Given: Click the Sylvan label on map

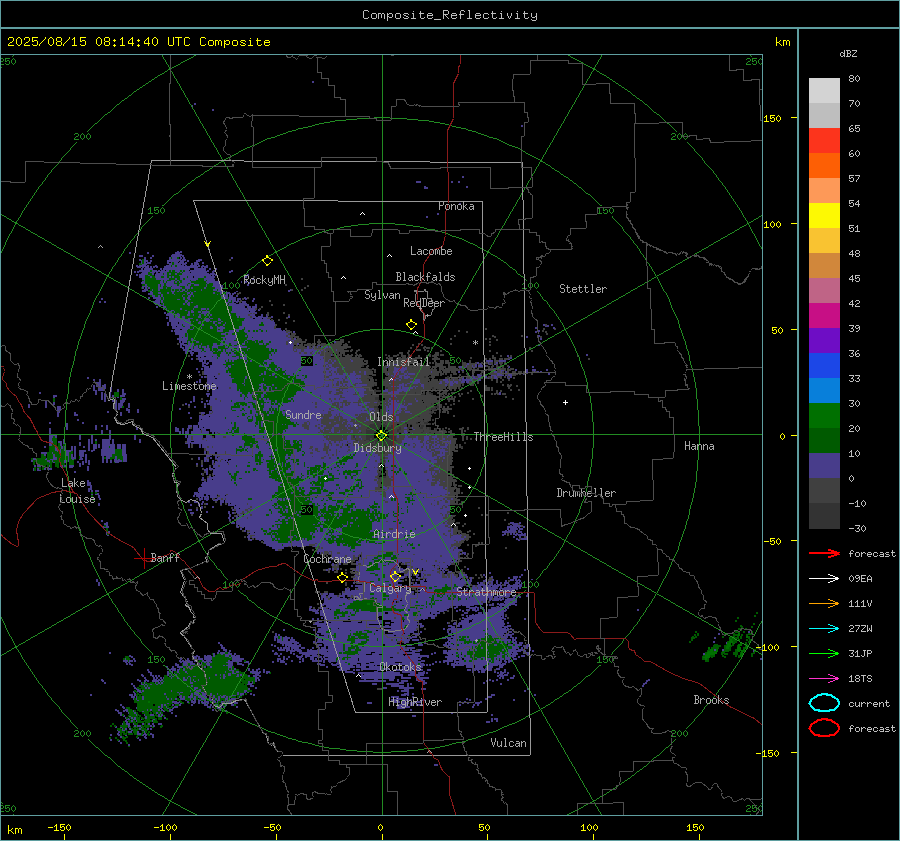Looking at the screenshot, I should click(x=382, y=295).
